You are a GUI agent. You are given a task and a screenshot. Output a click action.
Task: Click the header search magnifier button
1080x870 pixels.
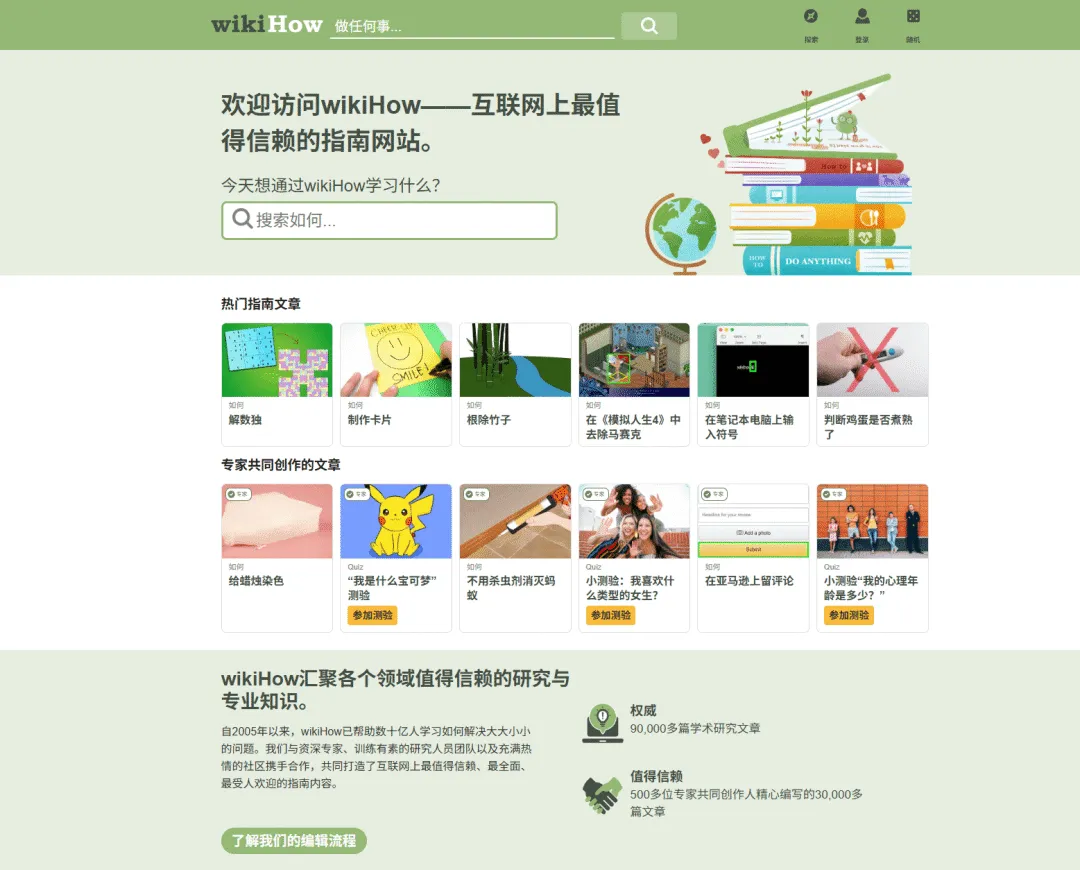[649, 25]
